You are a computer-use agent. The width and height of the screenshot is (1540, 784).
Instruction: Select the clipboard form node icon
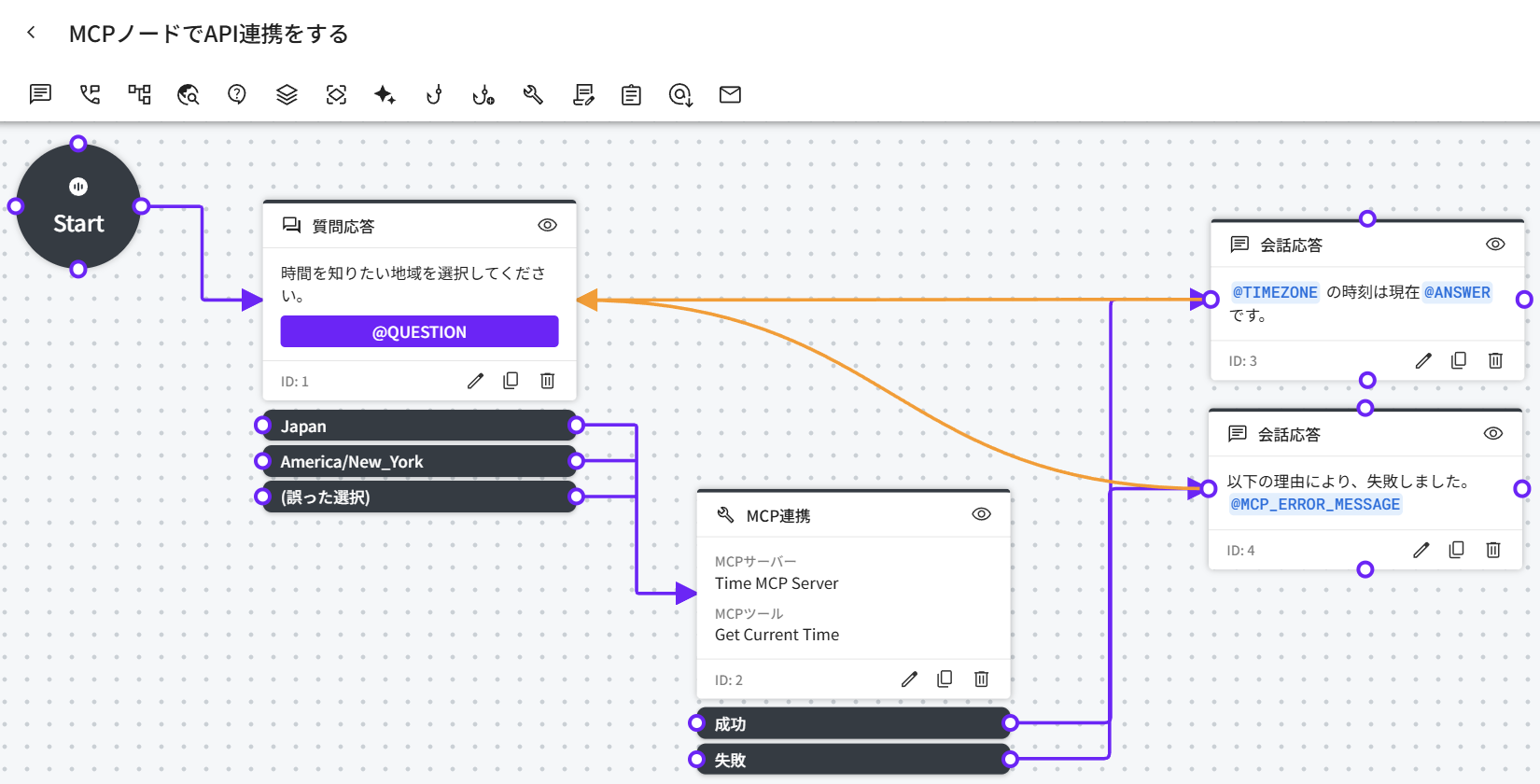point(631,94)
